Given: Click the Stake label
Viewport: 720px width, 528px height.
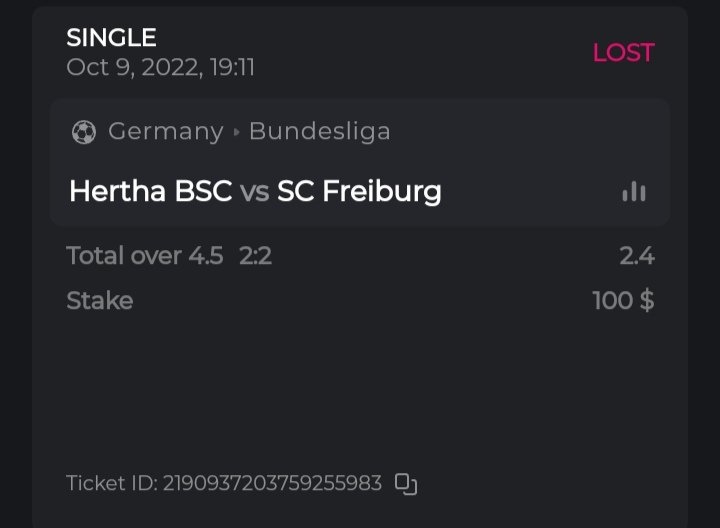Looking at the screenshot, I should point(99,300).
